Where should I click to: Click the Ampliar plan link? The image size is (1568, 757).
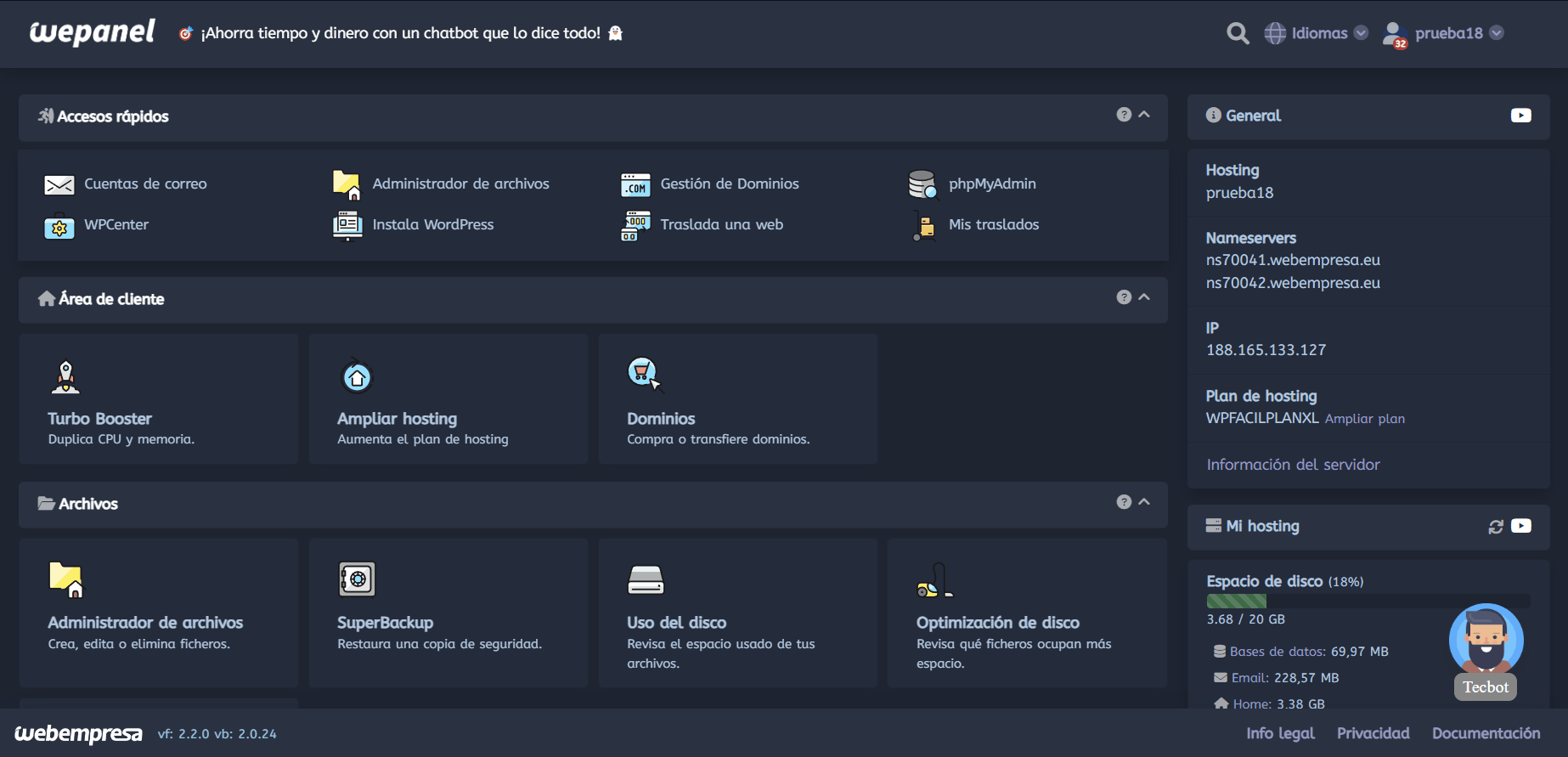coord(1364,419)
